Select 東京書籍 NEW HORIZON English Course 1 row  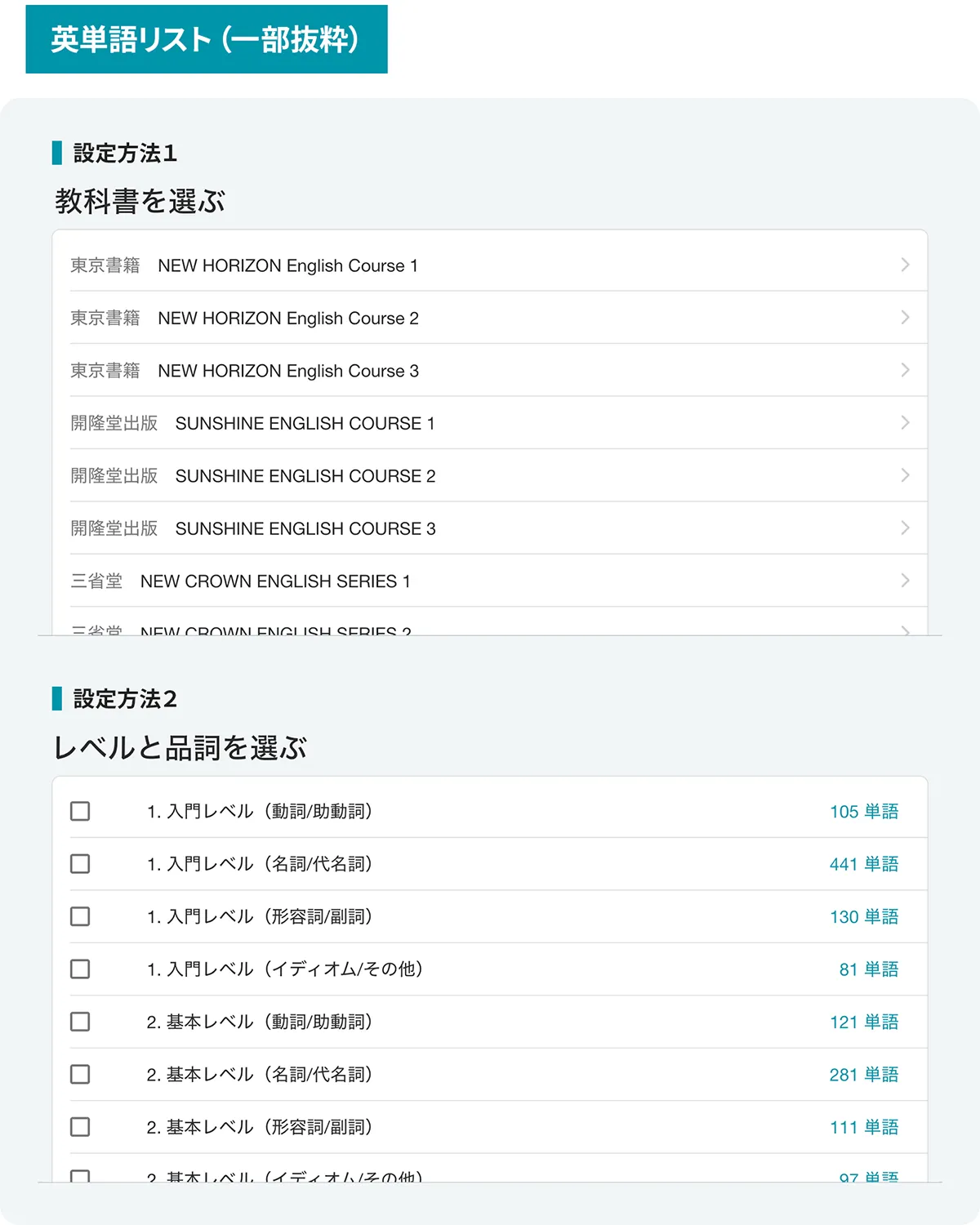[490, 265]
